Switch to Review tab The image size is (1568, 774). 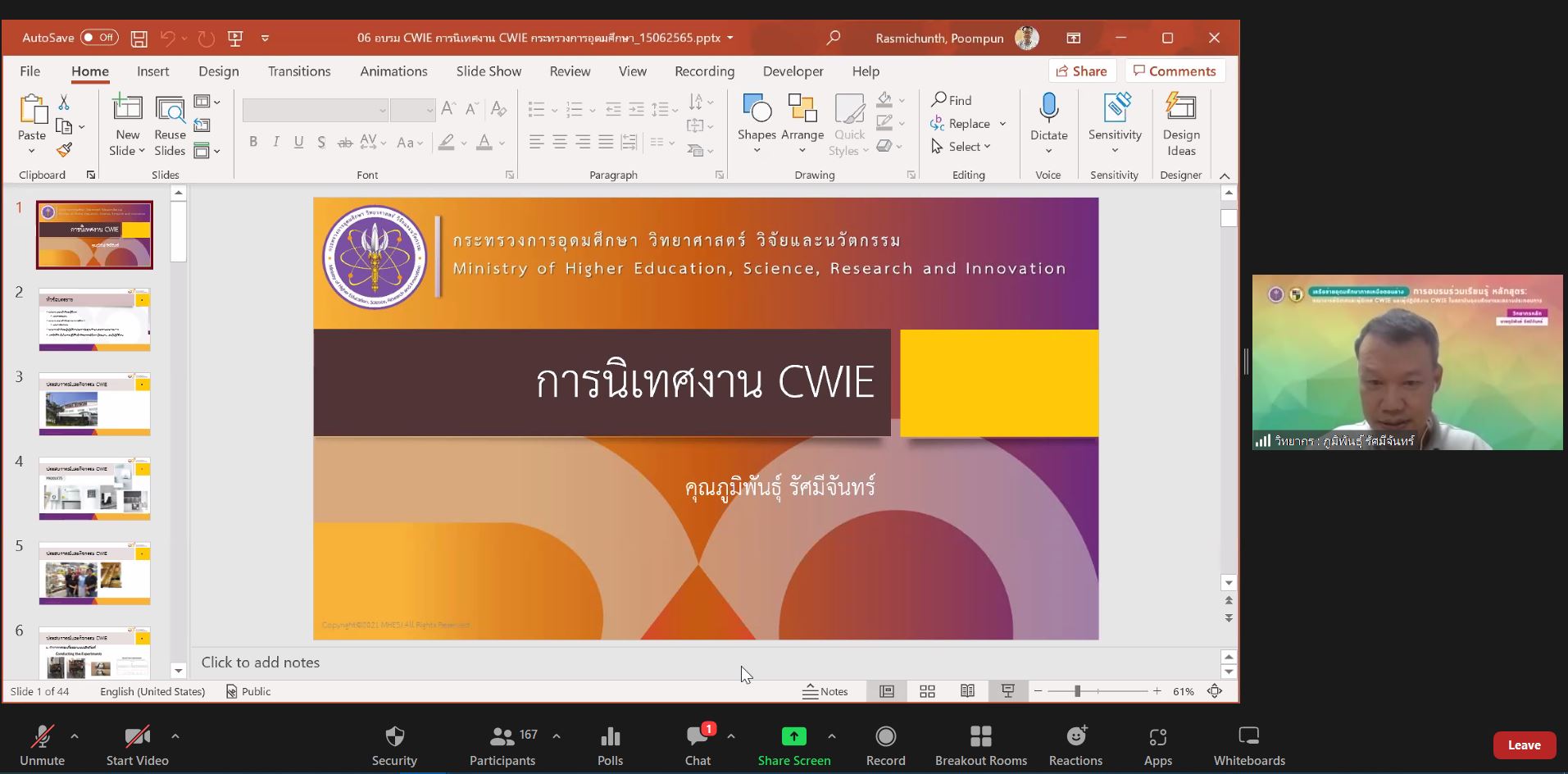570,71
